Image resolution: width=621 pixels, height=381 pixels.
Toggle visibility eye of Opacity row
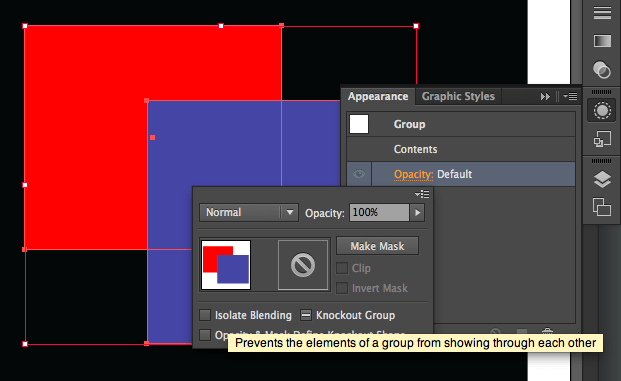coord(359,174)
